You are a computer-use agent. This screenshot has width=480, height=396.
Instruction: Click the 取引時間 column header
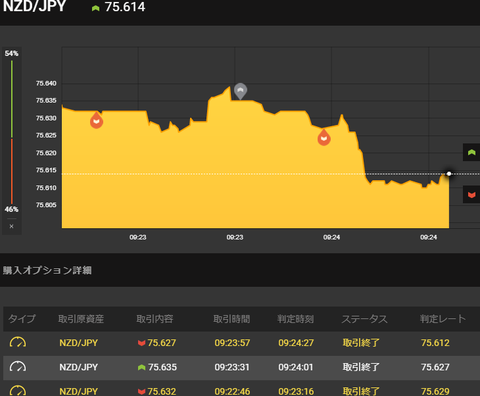tap(232, 319)
